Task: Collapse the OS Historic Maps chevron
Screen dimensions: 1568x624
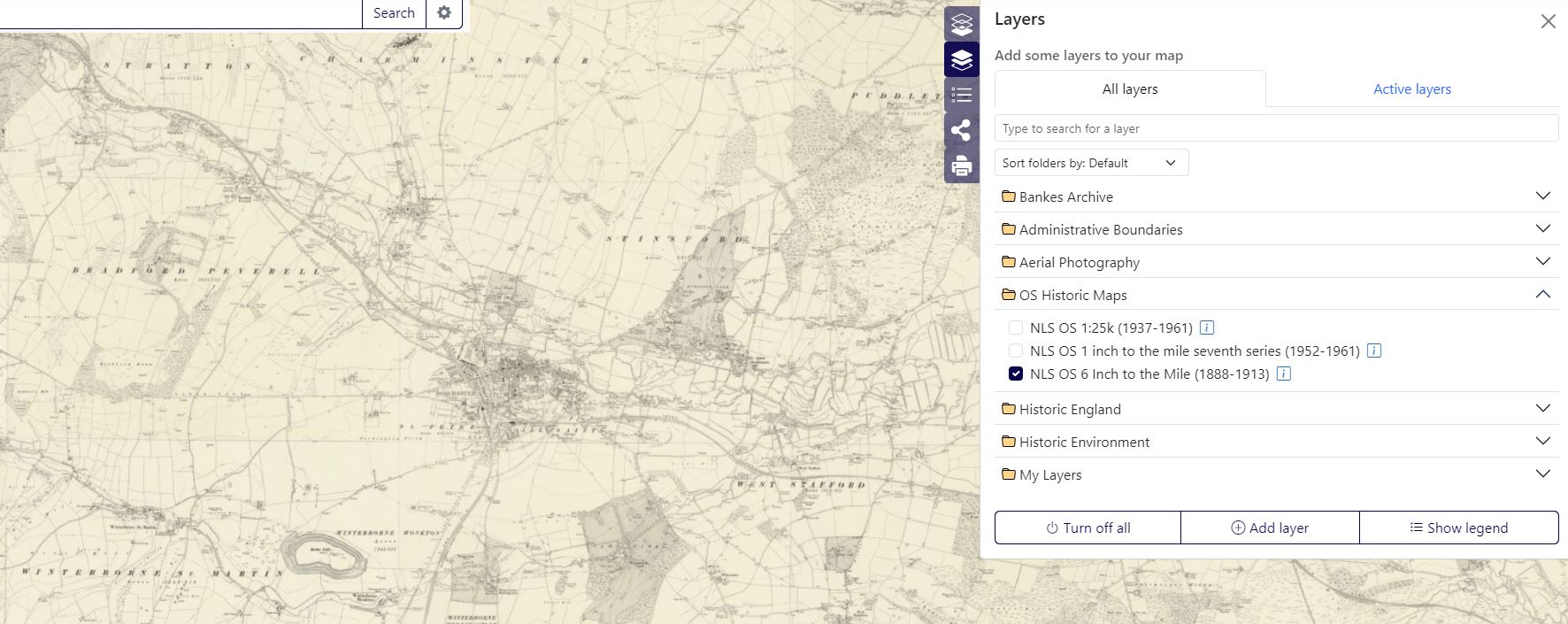Action: [x=1543, y=294]
